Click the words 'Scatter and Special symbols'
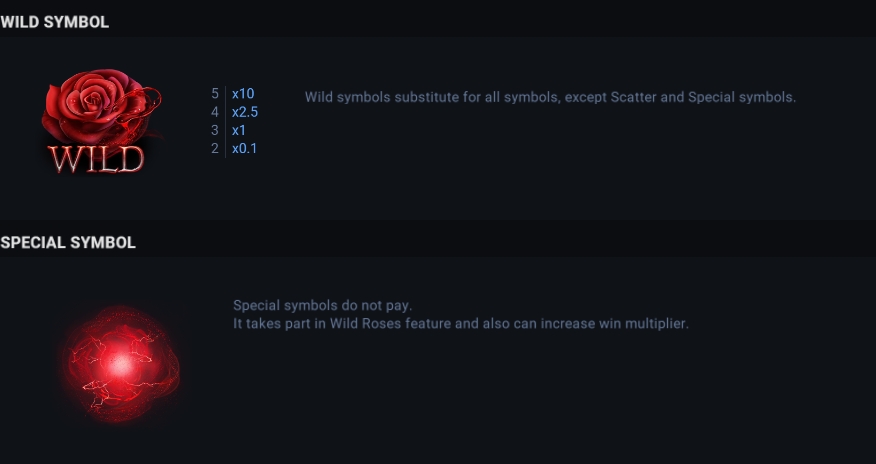The height and width of the screenshot is (464, 876). (x=703, y=97)
